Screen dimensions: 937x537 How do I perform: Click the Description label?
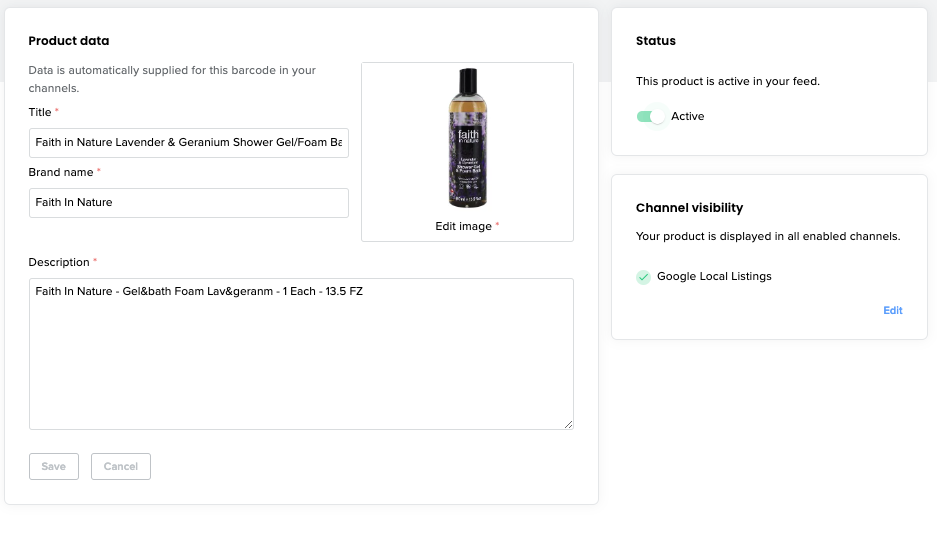coord(59,262)
